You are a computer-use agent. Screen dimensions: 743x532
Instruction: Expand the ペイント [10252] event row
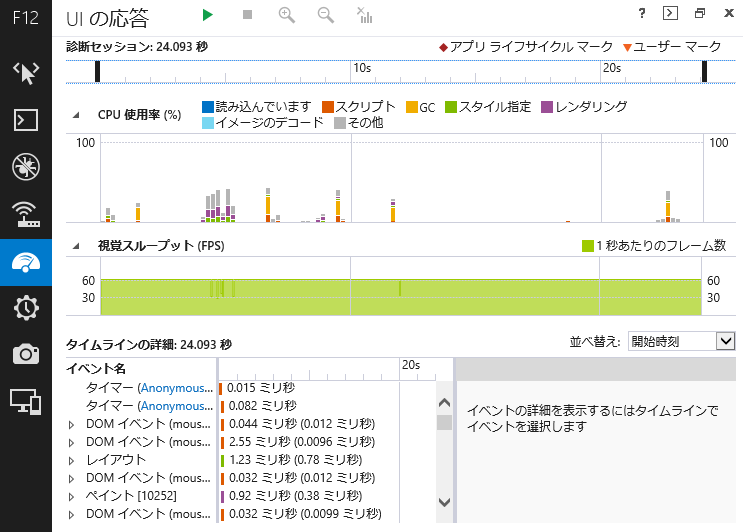pyautogui.click(x=72, y=497)
